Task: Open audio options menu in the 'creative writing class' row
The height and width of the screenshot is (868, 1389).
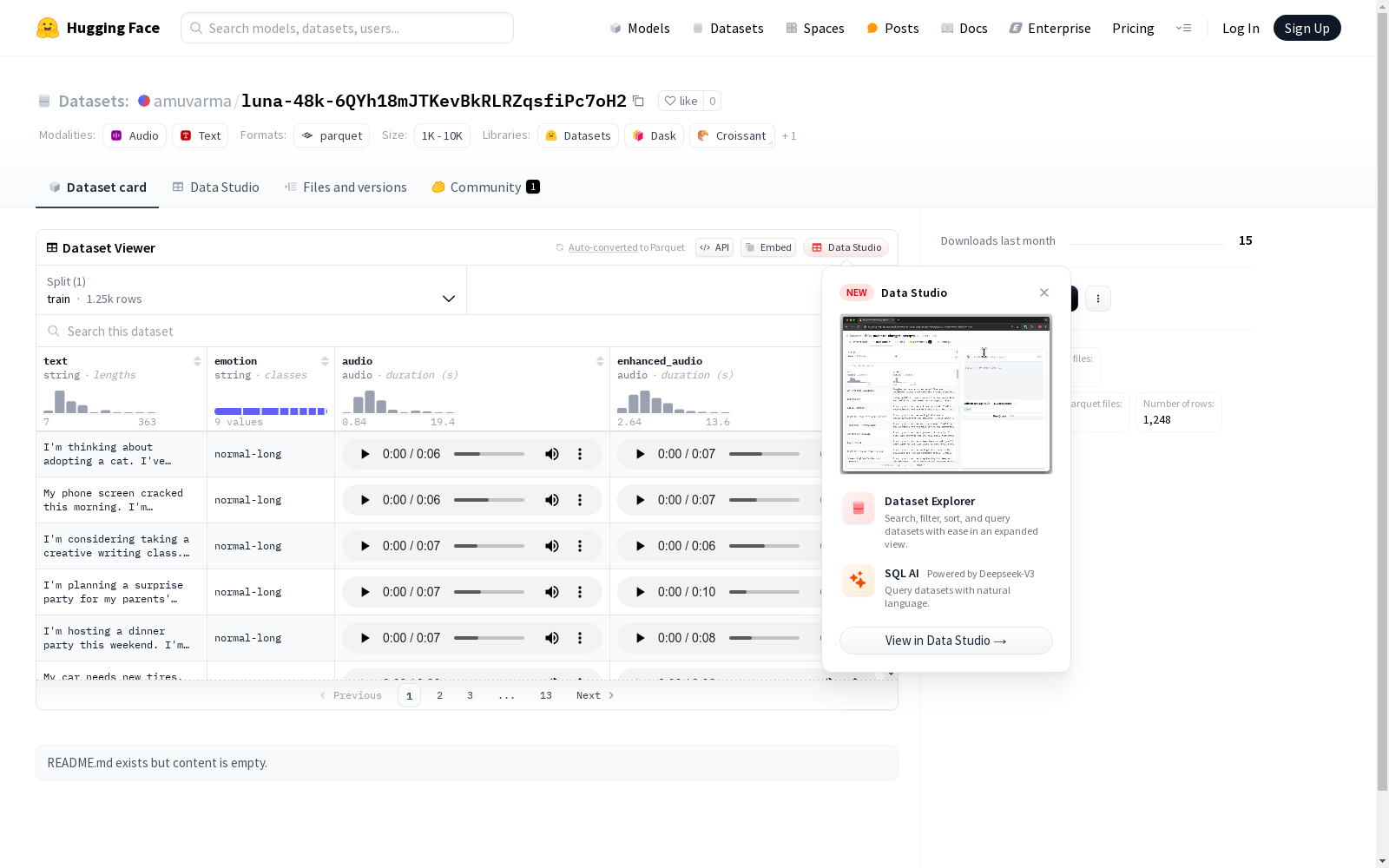Action: click(x=580, y=546)
